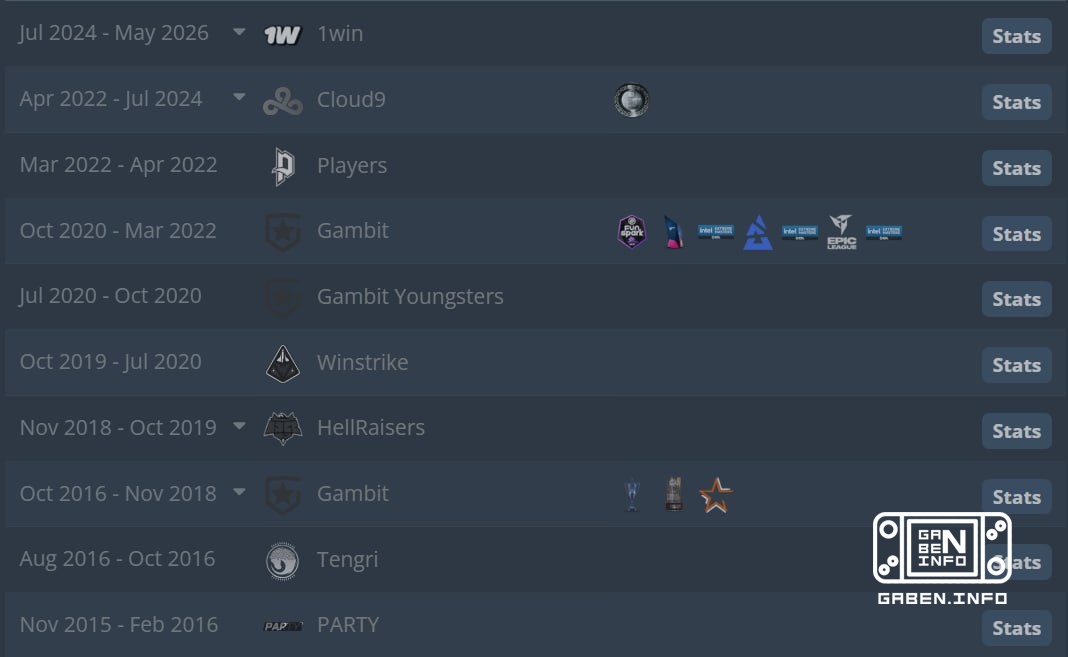Click the Cloud9 team logo

[283, 101]
